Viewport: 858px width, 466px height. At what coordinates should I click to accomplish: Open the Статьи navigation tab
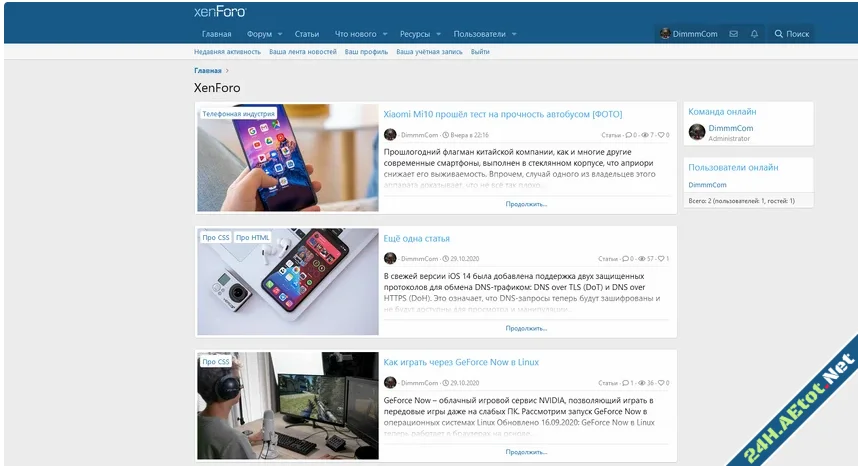tap(307, 34)
